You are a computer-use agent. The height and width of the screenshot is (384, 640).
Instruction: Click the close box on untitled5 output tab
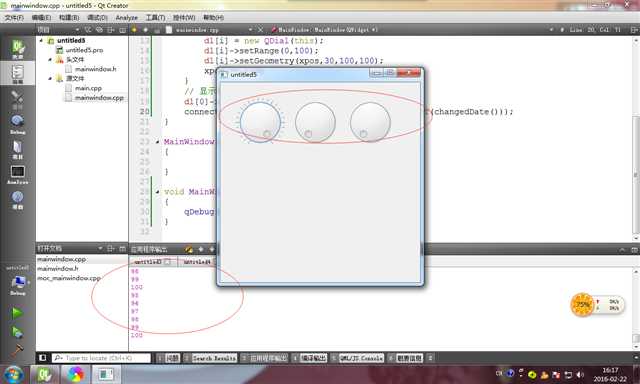tap(167, 262)
